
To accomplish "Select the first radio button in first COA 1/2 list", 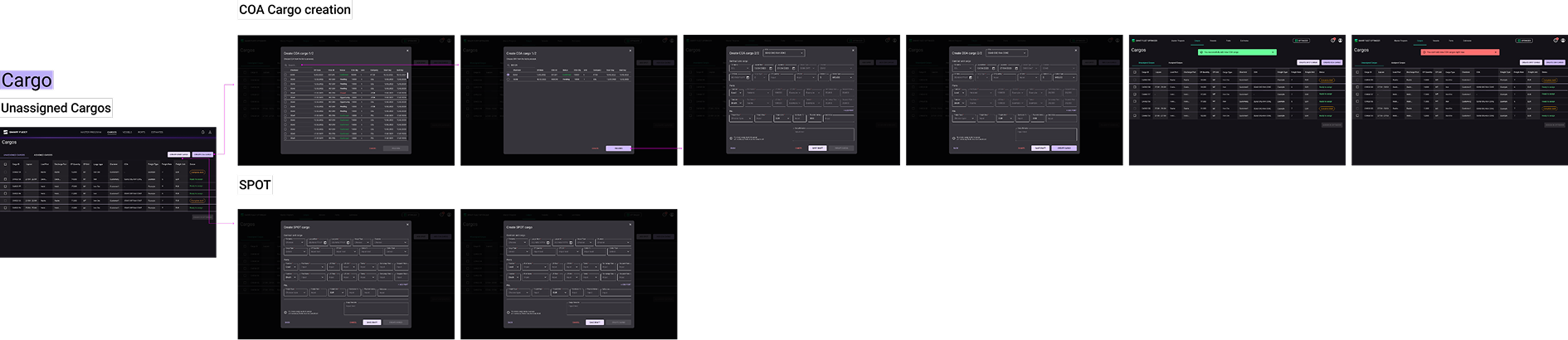I will coord(285,75).
